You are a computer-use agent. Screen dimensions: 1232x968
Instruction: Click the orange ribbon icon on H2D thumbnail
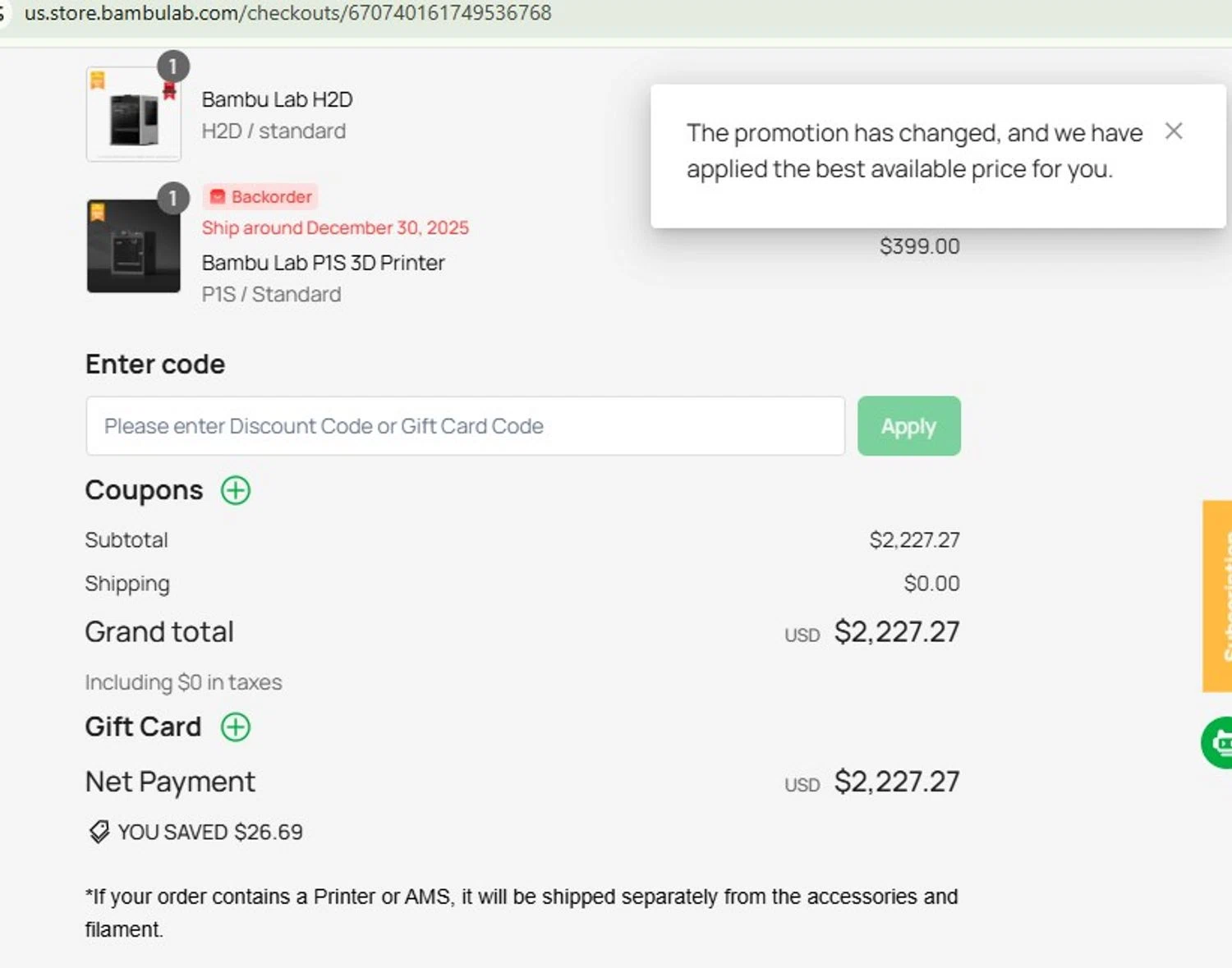pos(98,80)
